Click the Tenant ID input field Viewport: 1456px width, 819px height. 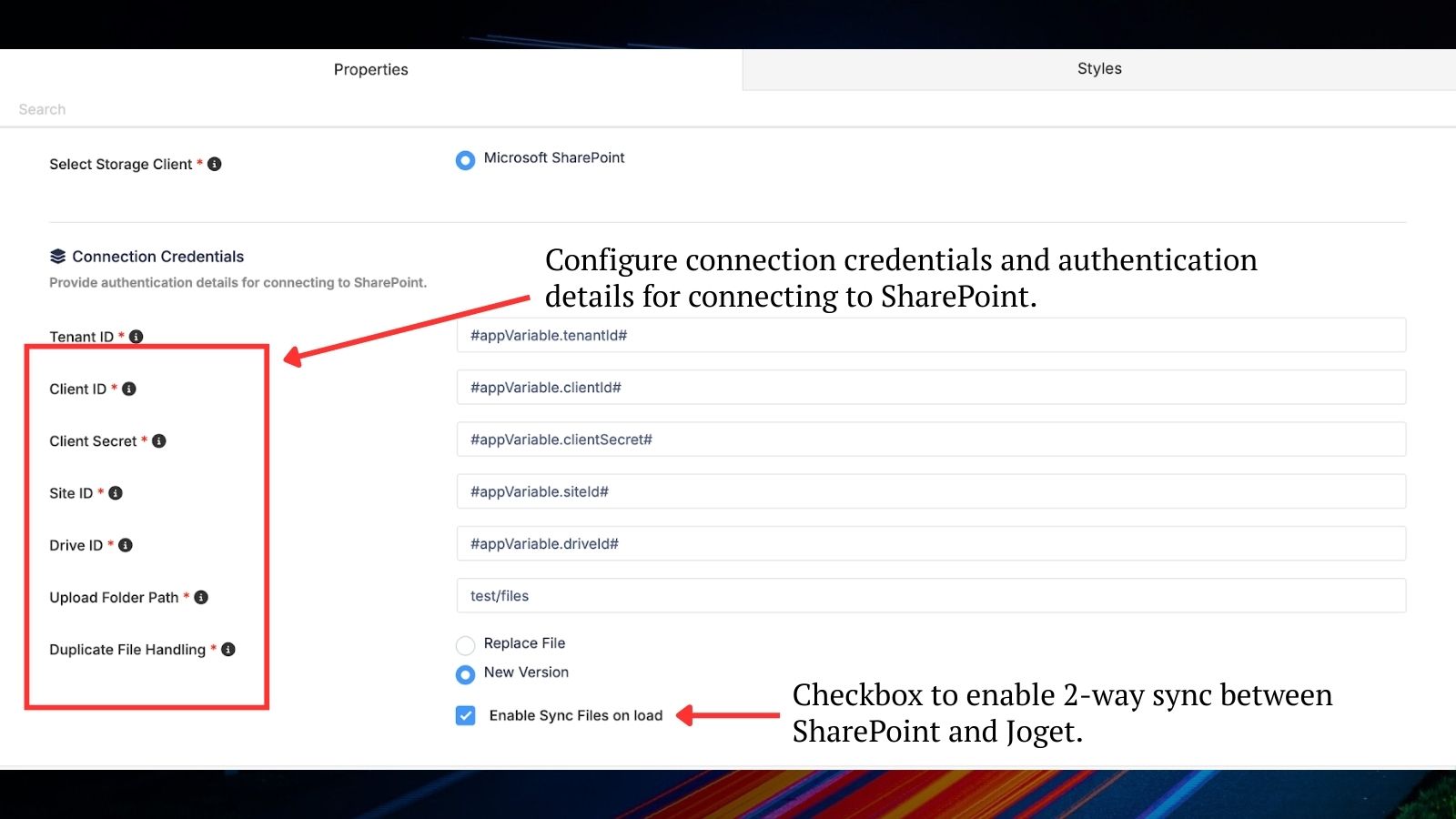tap(930, 335)
